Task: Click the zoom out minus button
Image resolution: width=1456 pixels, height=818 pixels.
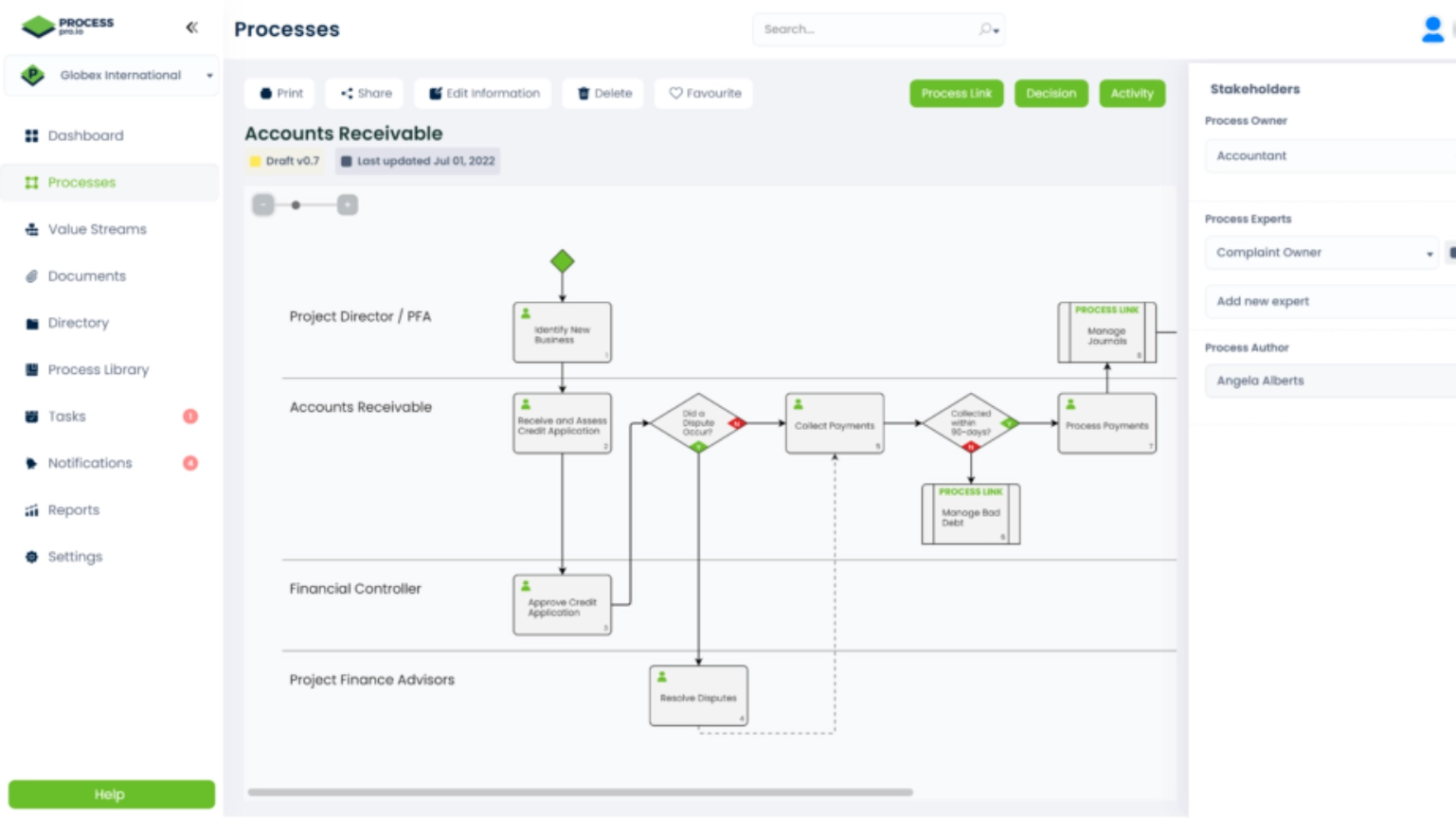Action: tap(263, 204)
